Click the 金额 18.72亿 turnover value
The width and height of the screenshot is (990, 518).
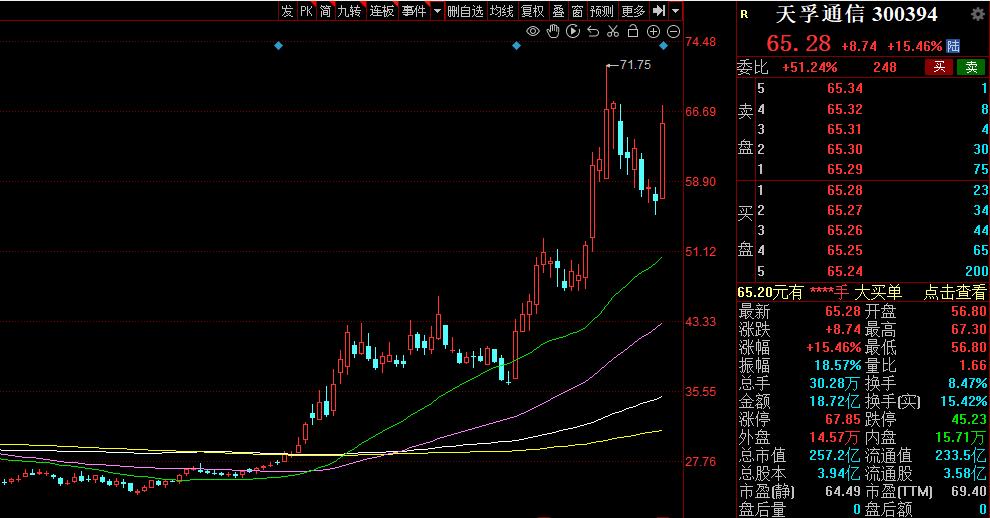[x=834, y=401]
